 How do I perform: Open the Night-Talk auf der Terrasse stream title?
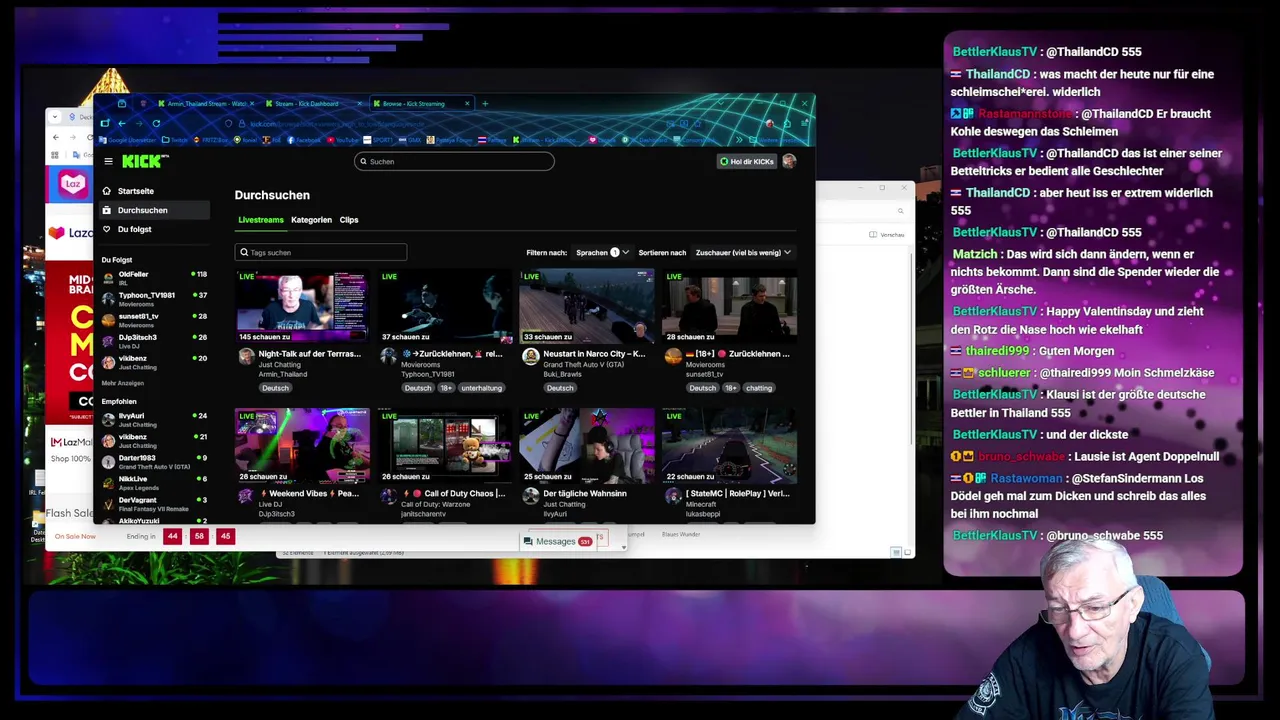click(x=310, y=354)
